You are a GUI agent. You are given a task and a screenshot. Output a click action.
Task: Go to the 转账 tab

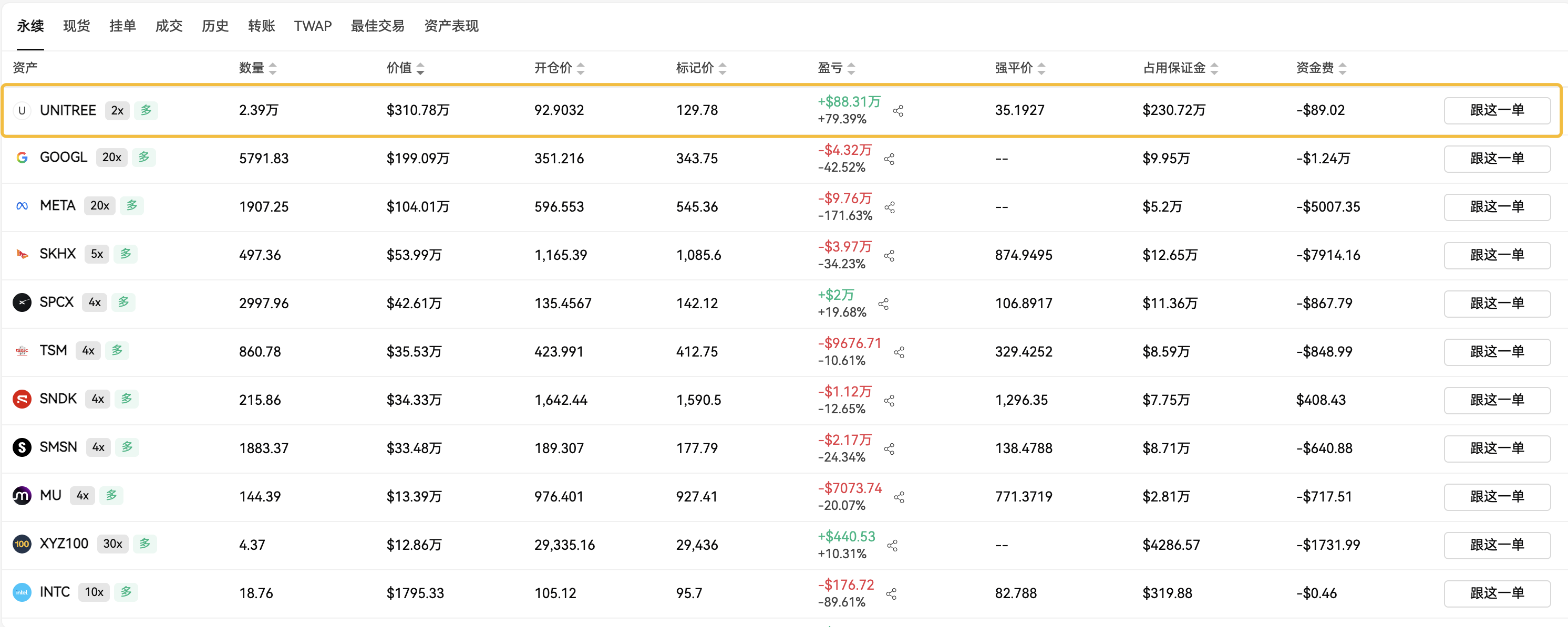[x=261, y=26]
